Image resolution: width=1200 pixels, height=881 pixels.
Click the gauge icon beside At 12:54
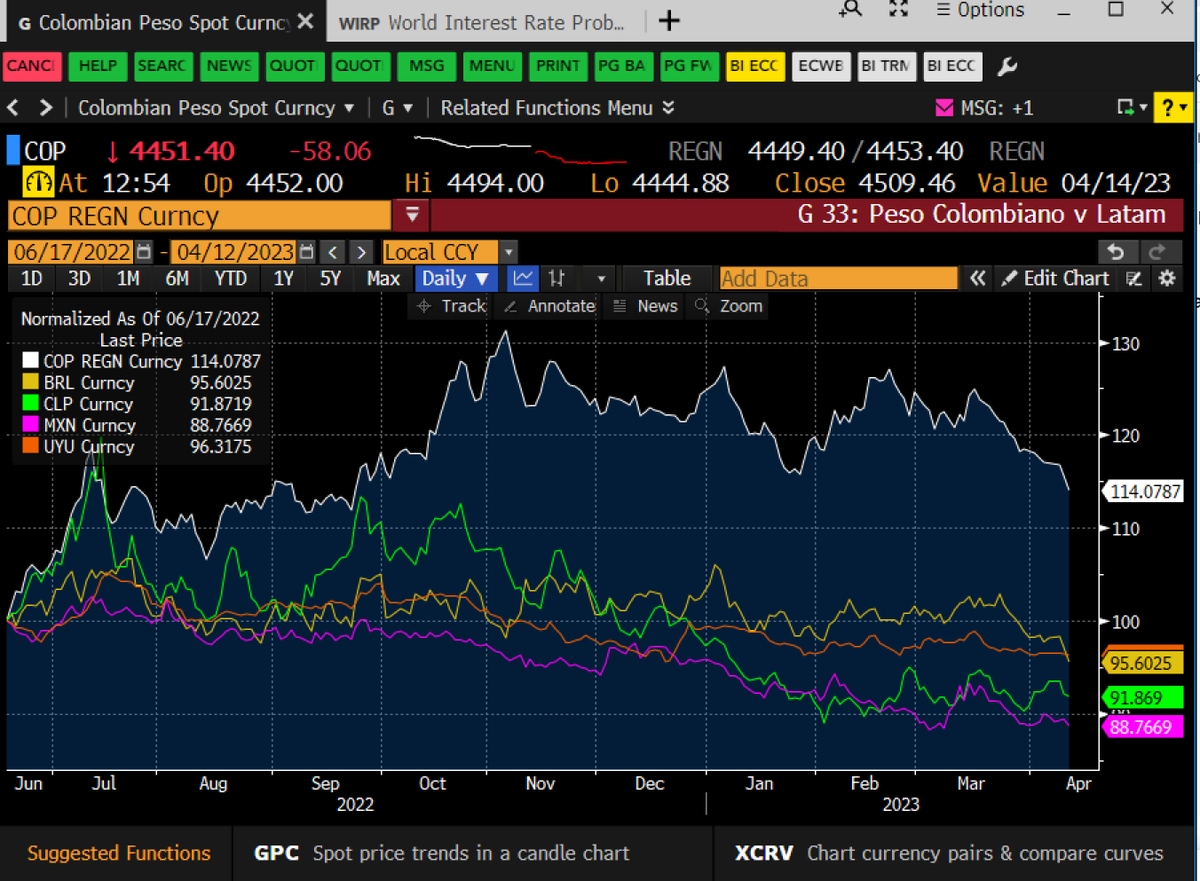39,183
